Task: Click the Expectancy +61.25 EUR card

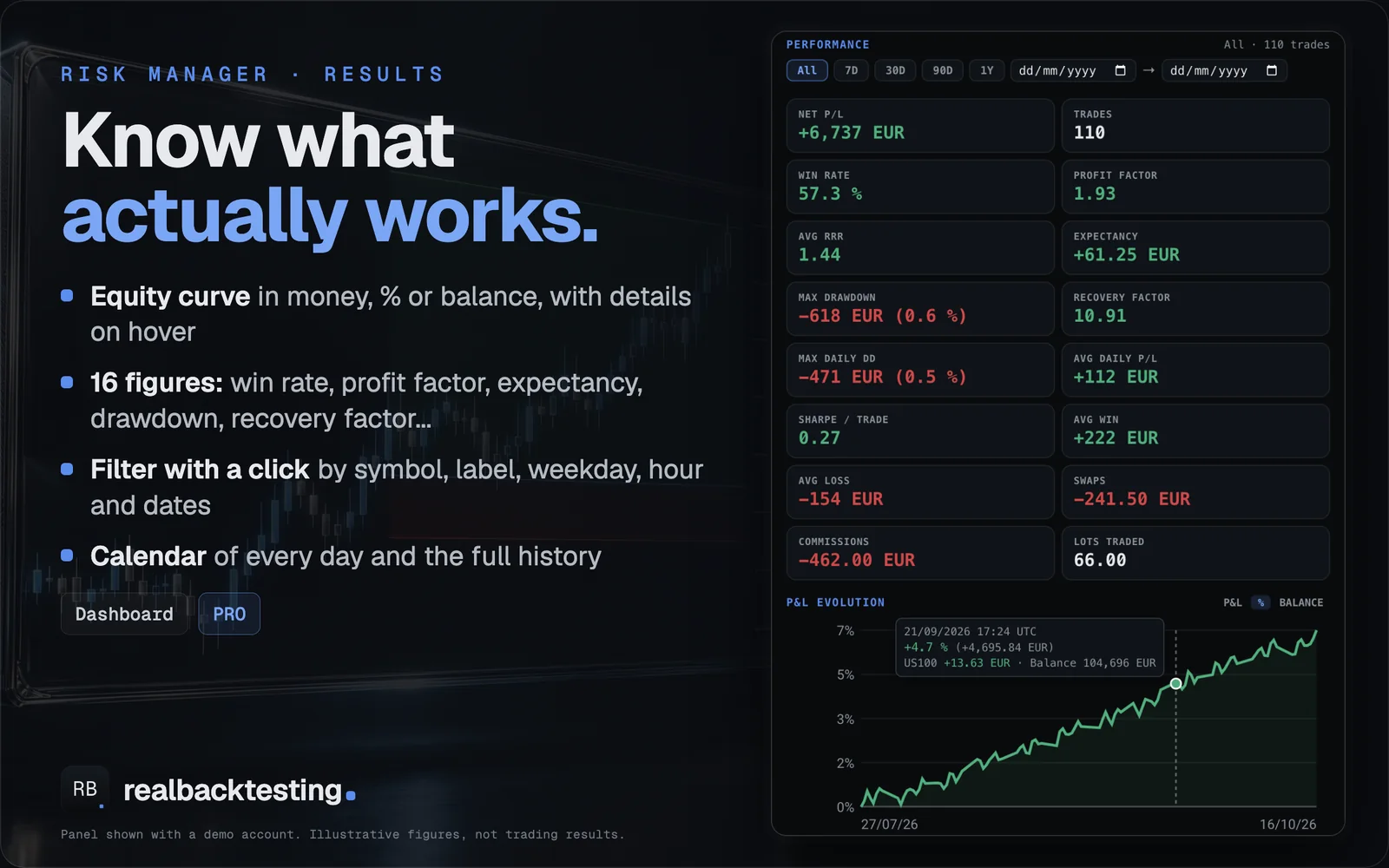Action: [1195, 247]
